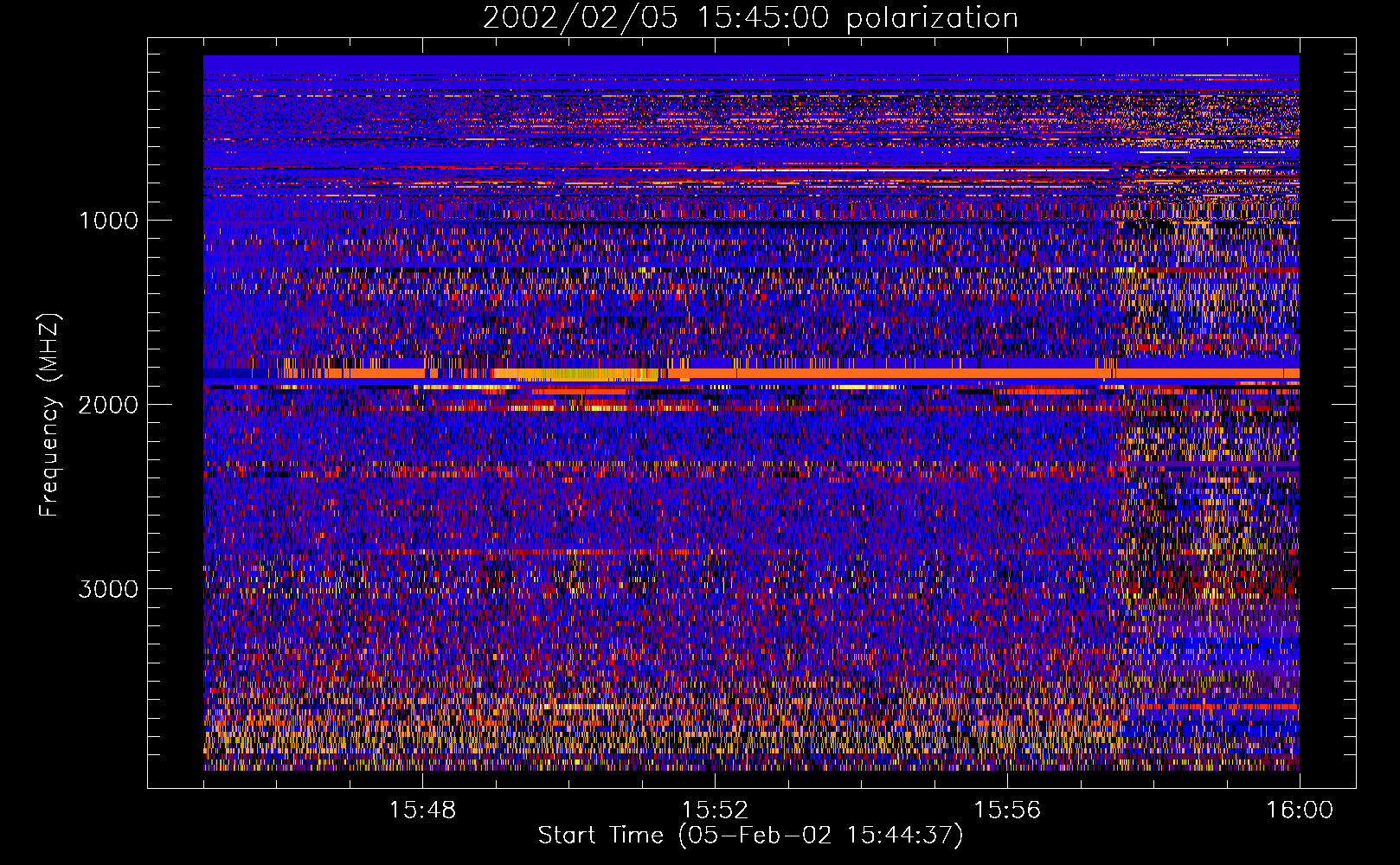Click the 'Start Time (05-Feb-02 15:44:37)' axis title
Viewport: 1400px width, 865px height.
tap(750, 836)
